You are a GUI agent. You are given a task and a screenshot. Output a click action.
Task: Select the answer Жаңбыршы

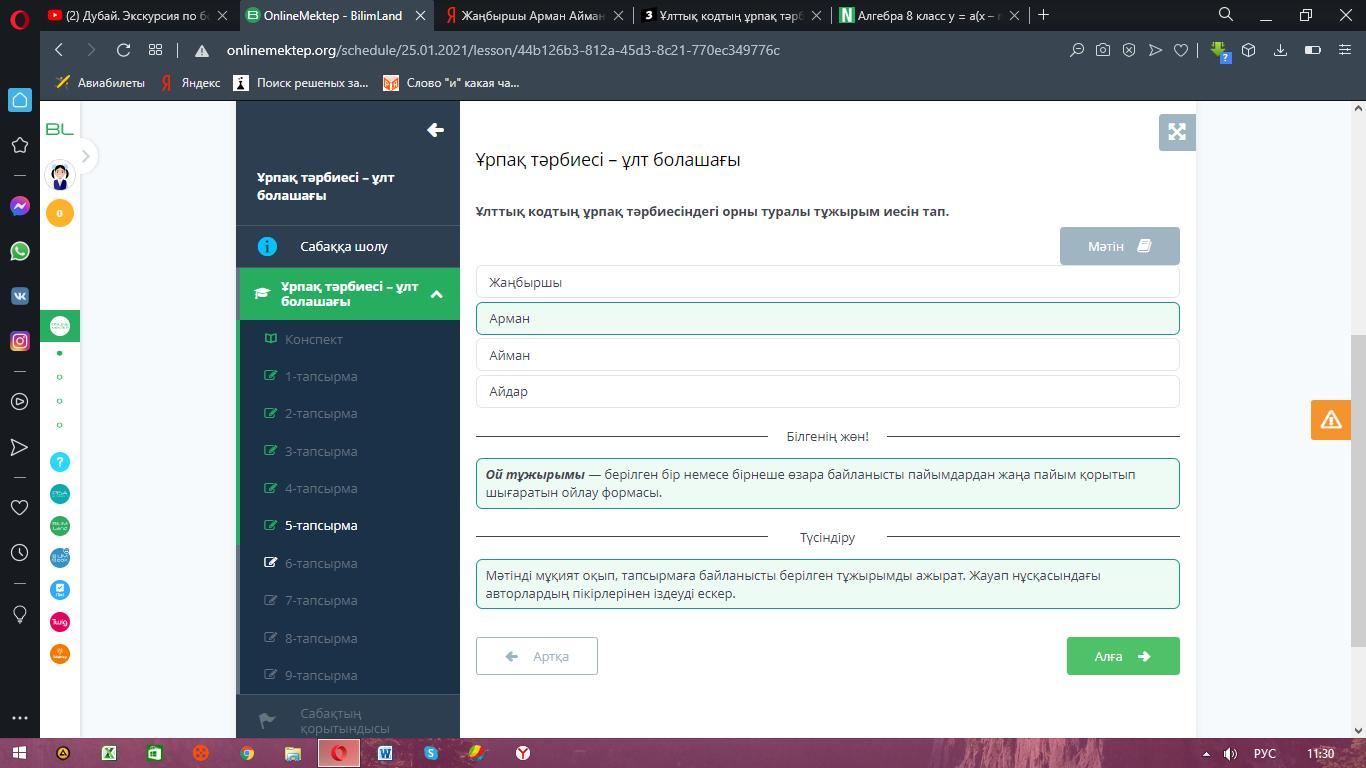828,282
